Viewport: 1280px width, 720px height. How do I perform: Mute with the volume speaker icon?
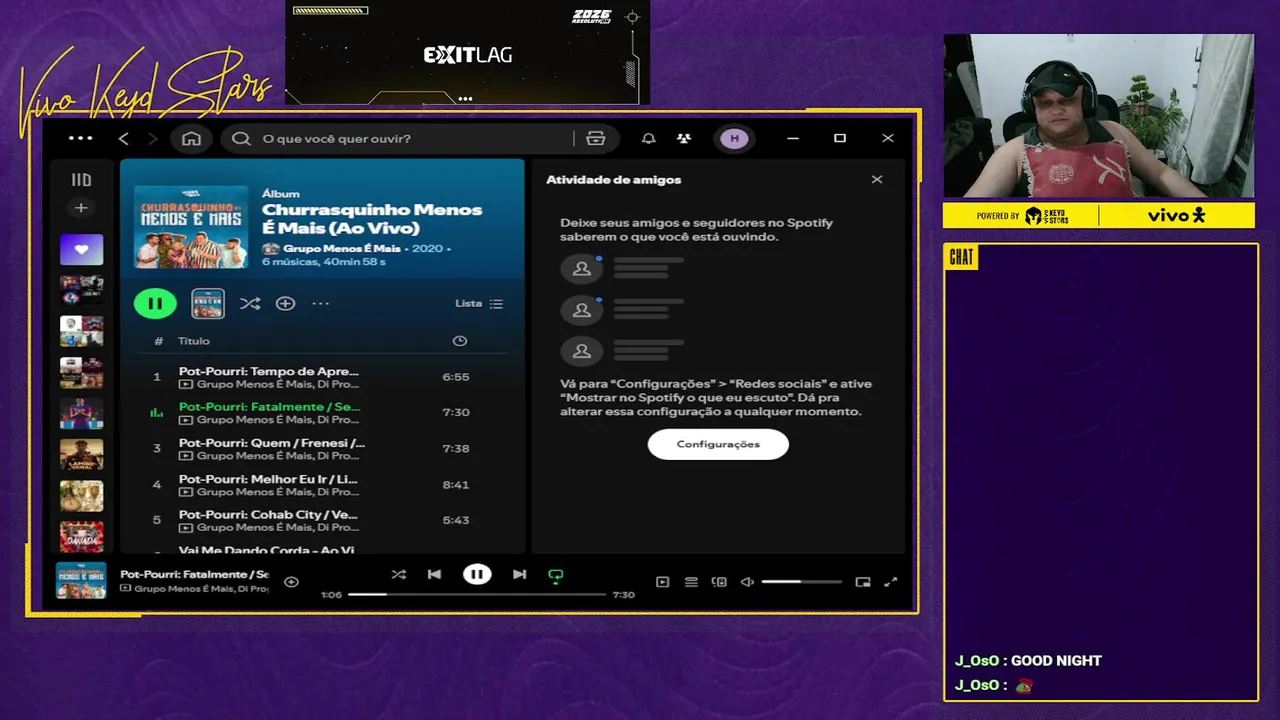click(x=747, y=582)
